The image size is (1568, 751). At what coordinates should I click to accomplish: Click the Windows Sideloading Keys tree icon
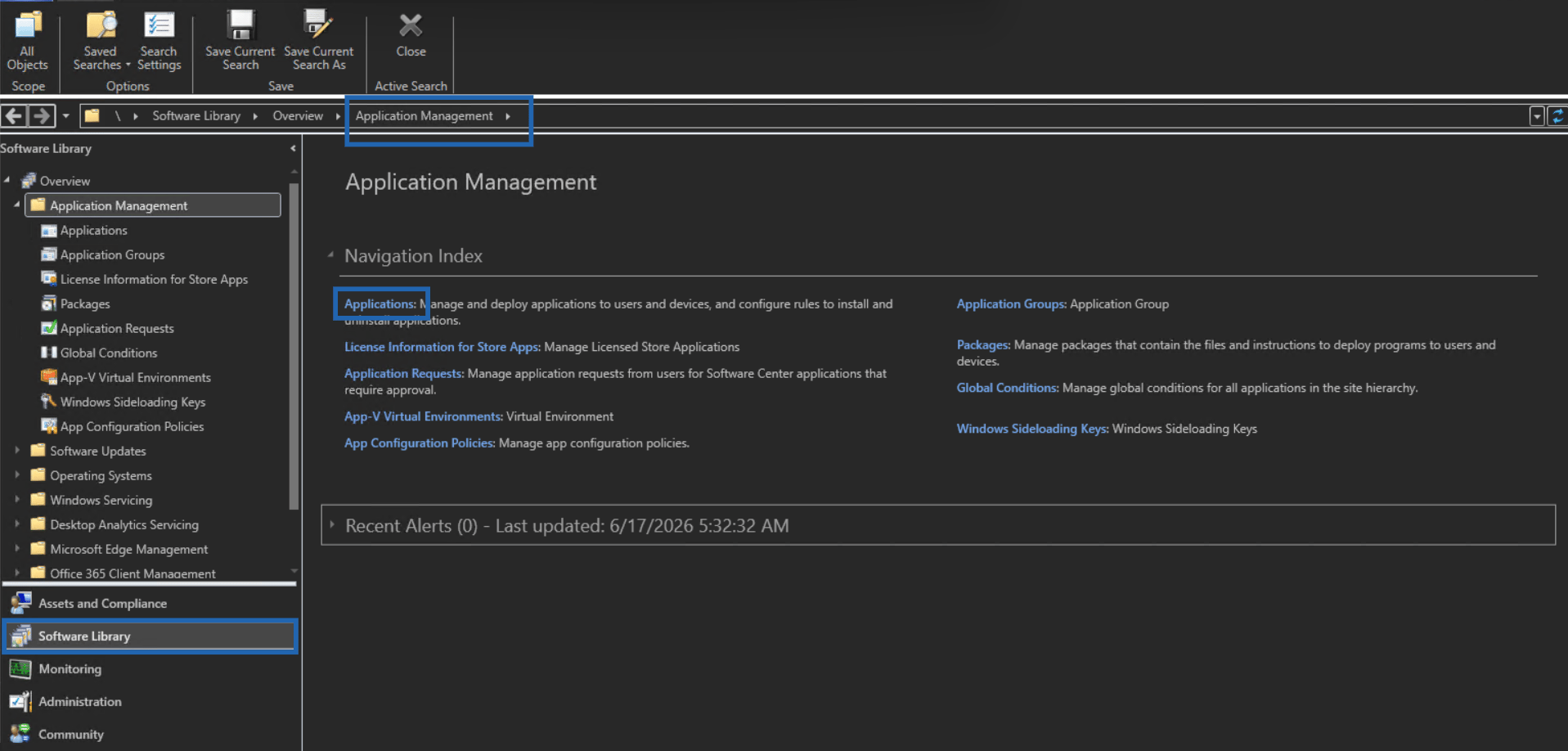tap(49, 402)
